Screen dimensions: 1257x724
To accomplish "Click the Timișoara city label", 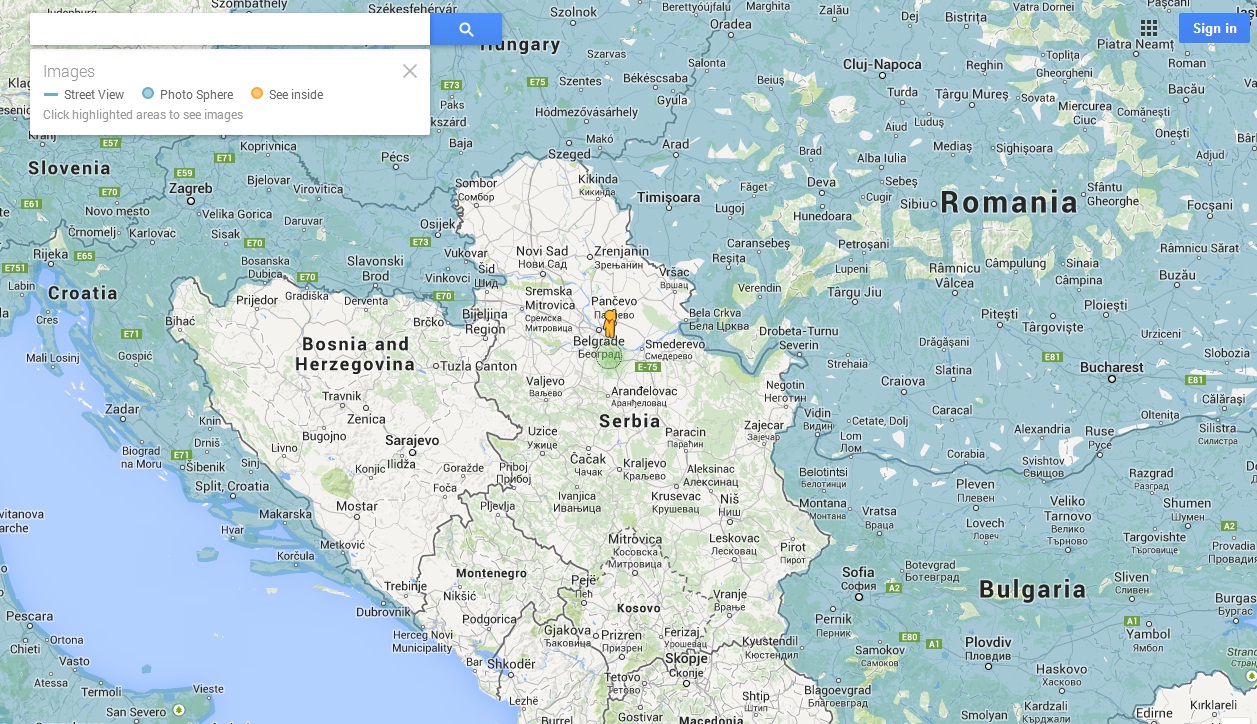I will click(x=669, y=197).
